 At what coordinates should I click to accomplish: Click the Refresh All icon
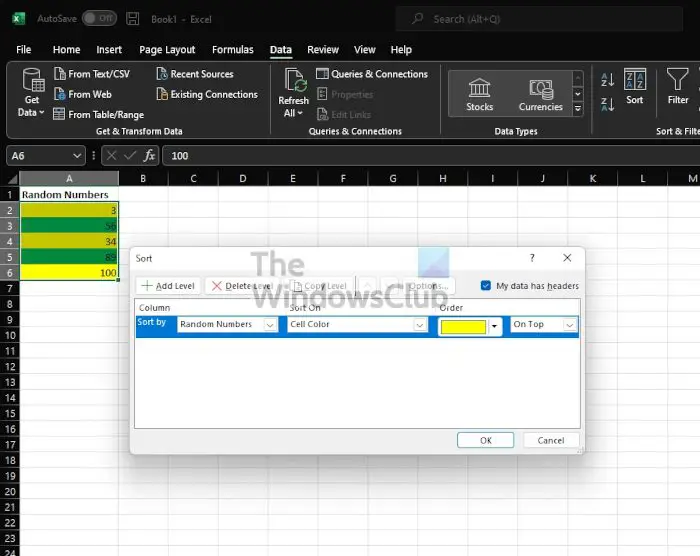click(x=295, y=80)
